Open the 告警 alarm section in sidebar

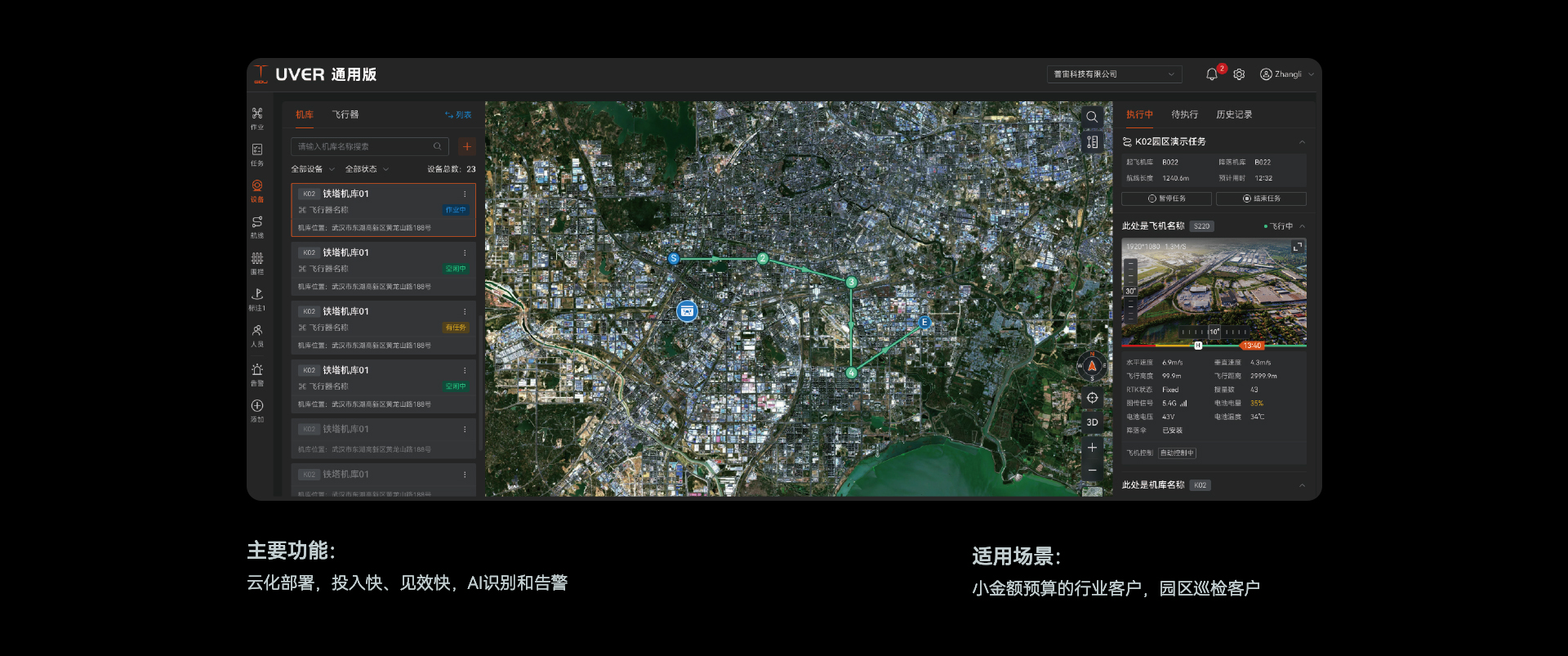pyautogui.click(x=257, y=374)
